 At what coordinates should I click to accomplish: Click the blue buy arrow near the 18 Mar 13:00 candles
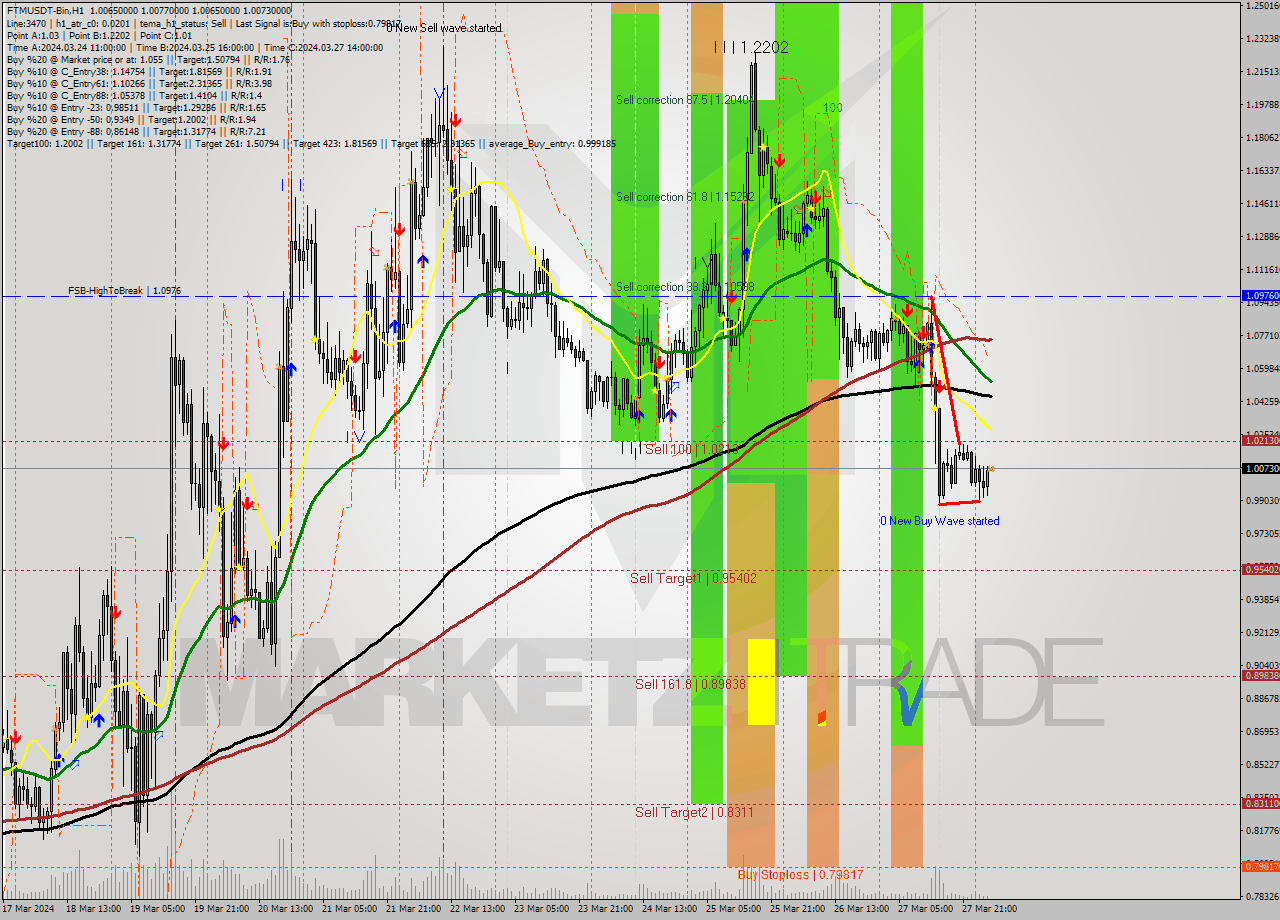click(x=59, y=758)
